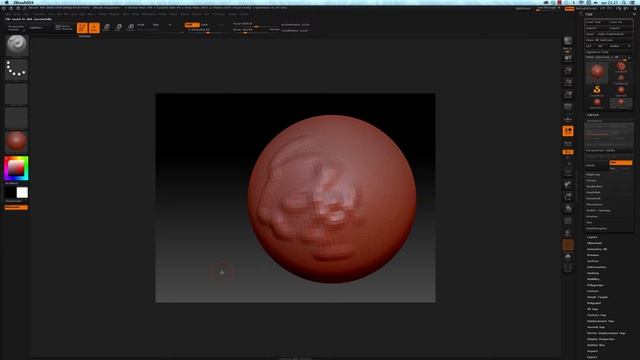Select the PolyMesh3D star tool thumbnail
The image size is (640, 360).
[x=621, y=78]
